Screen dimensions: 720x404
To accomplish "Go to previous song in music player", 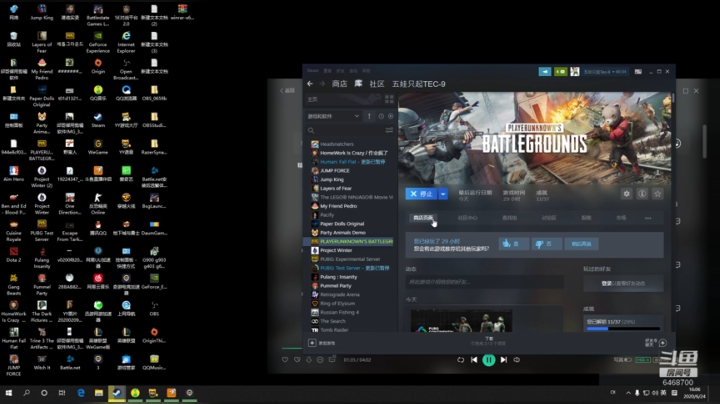I will coord(474,360).
